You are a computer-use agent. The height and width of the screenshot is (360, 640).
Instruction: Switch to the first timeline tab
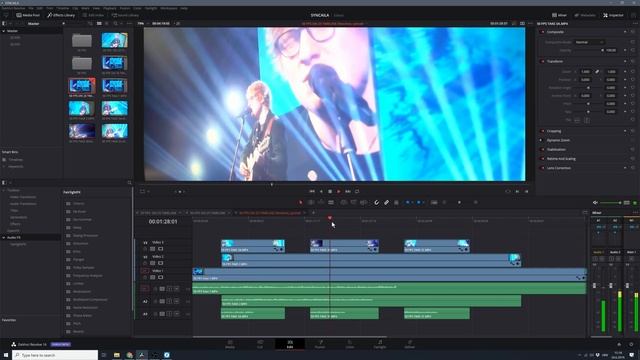[158, 213]
